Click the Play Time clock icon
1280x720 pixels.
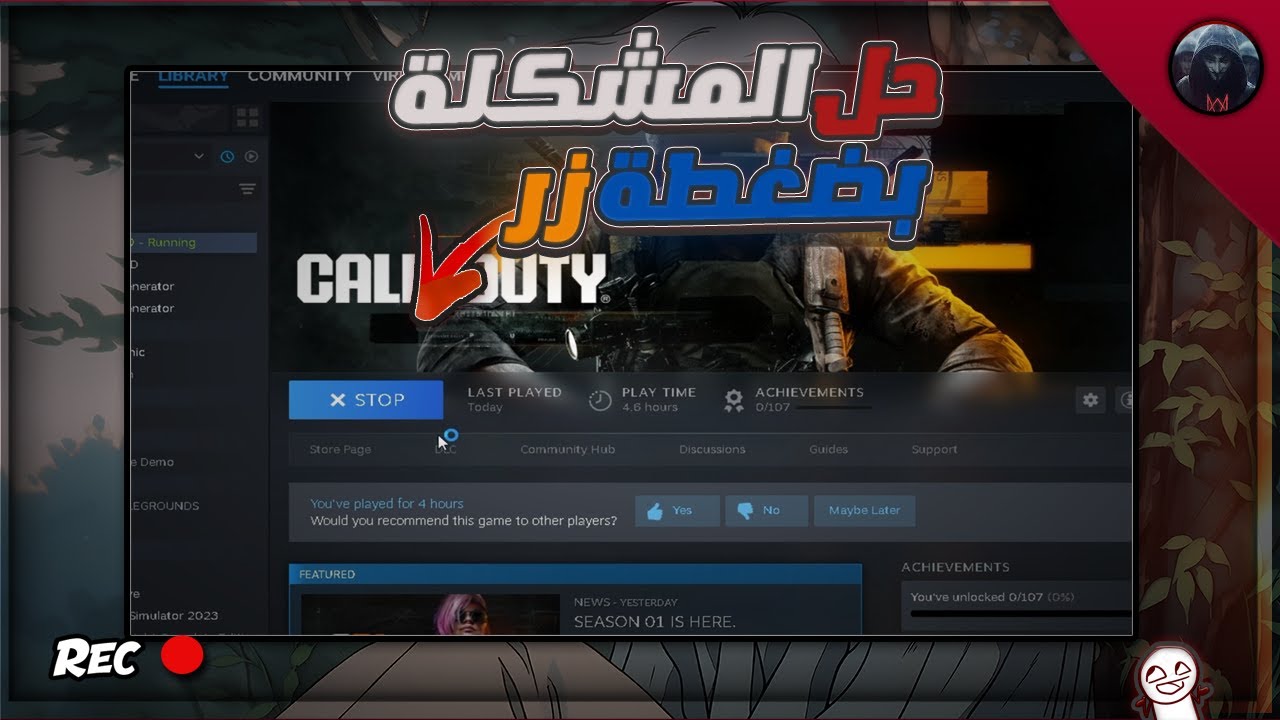point(600,400)
